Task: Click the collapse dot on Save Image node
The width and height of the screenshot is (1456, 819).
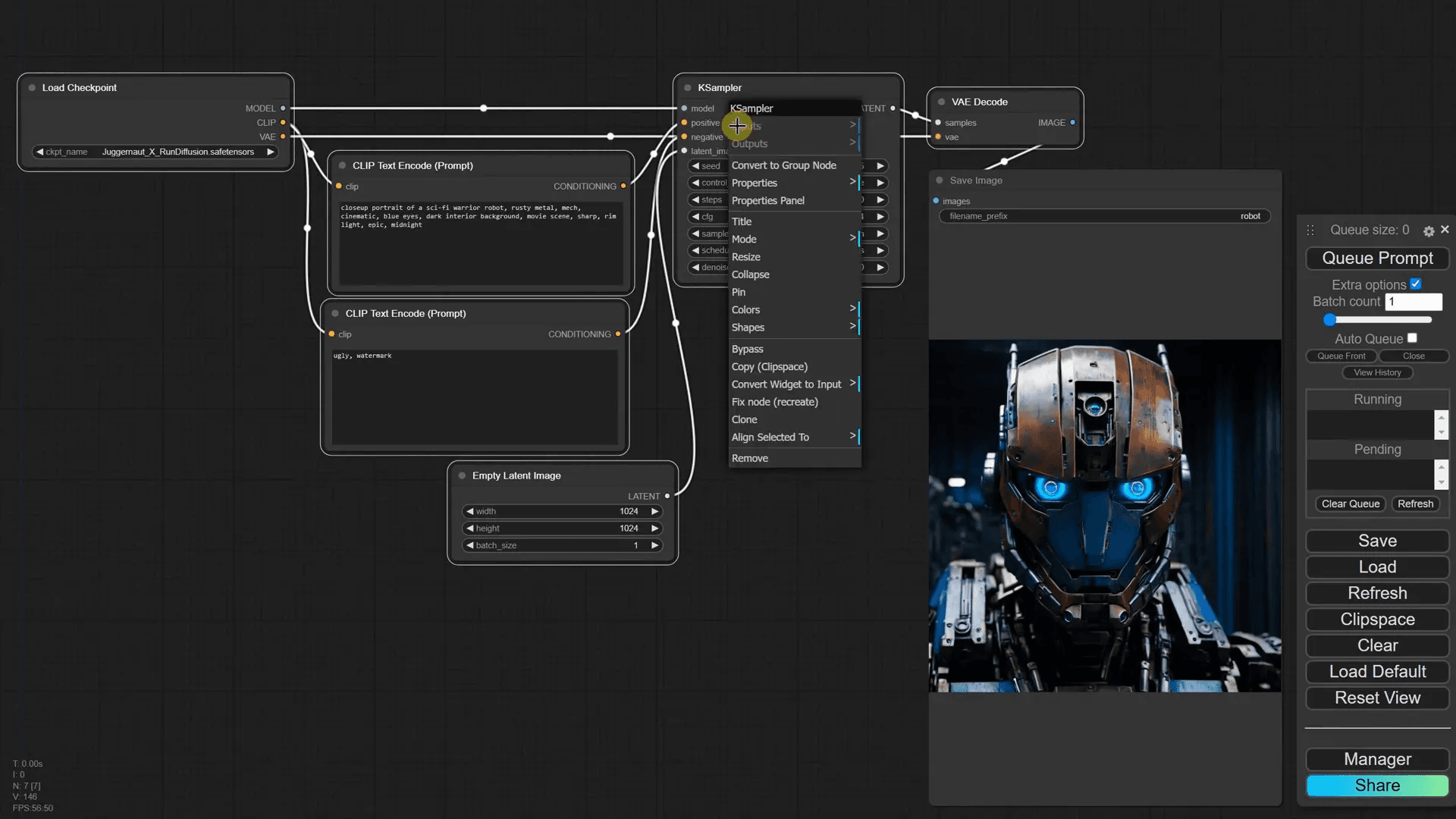Action: [x=940, y=180]
